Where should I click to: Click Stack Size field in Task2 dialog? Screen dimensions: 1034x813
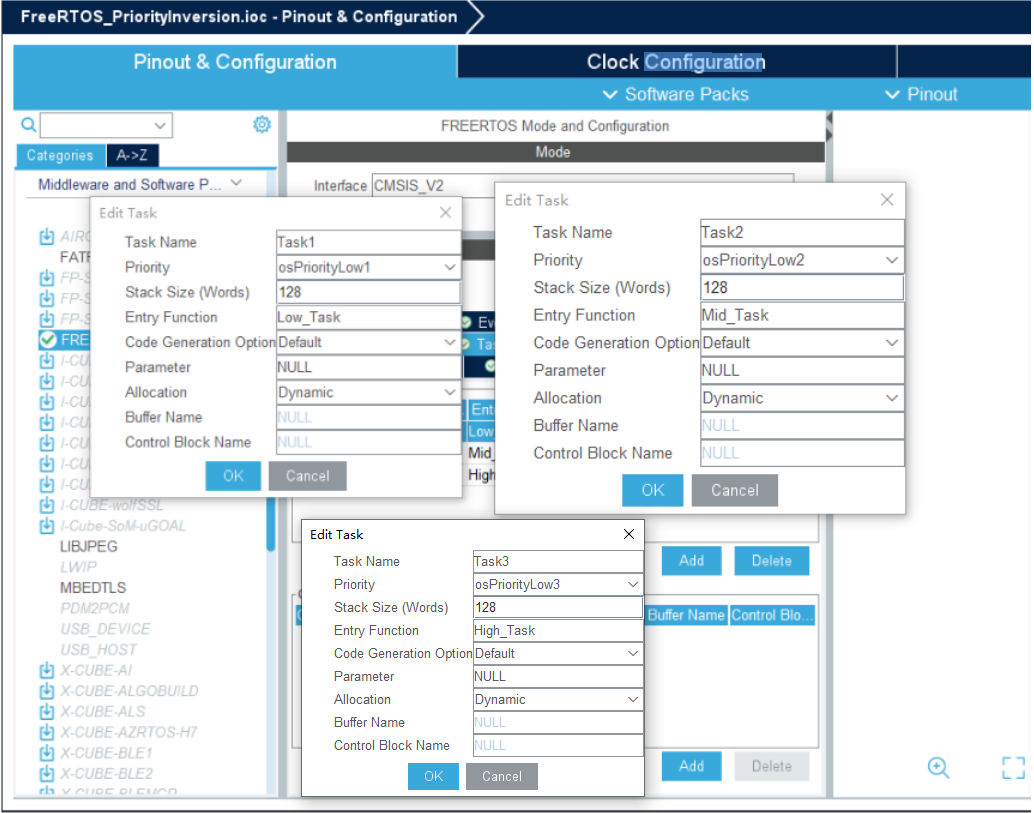pos(802,287)
